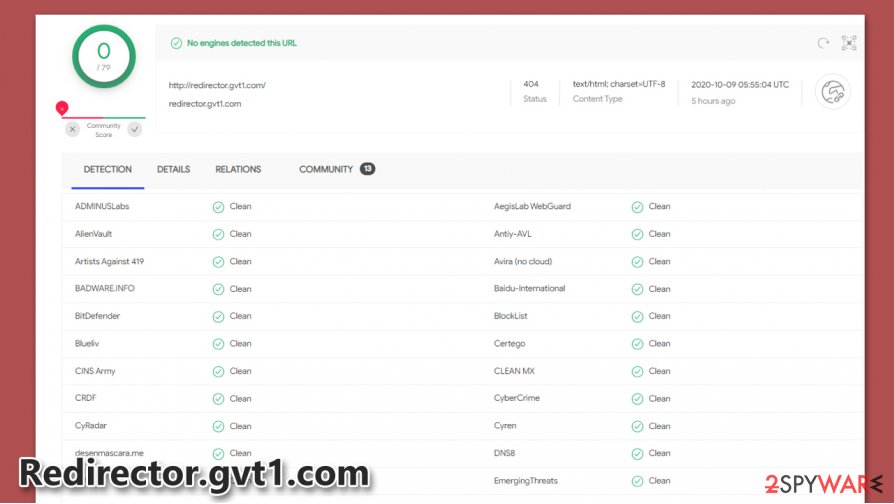Click the BlockList clean check icon
894x504 pixels.
coord(637,316)
